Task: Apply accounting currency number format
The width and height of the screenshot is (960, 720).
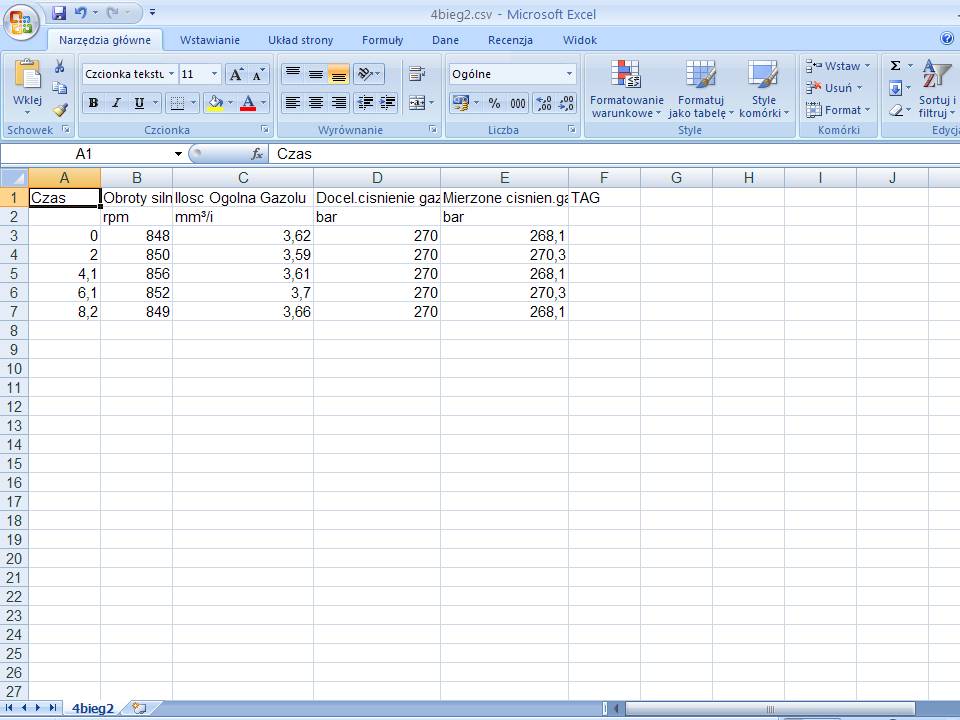Action: (x=460, y=103)
